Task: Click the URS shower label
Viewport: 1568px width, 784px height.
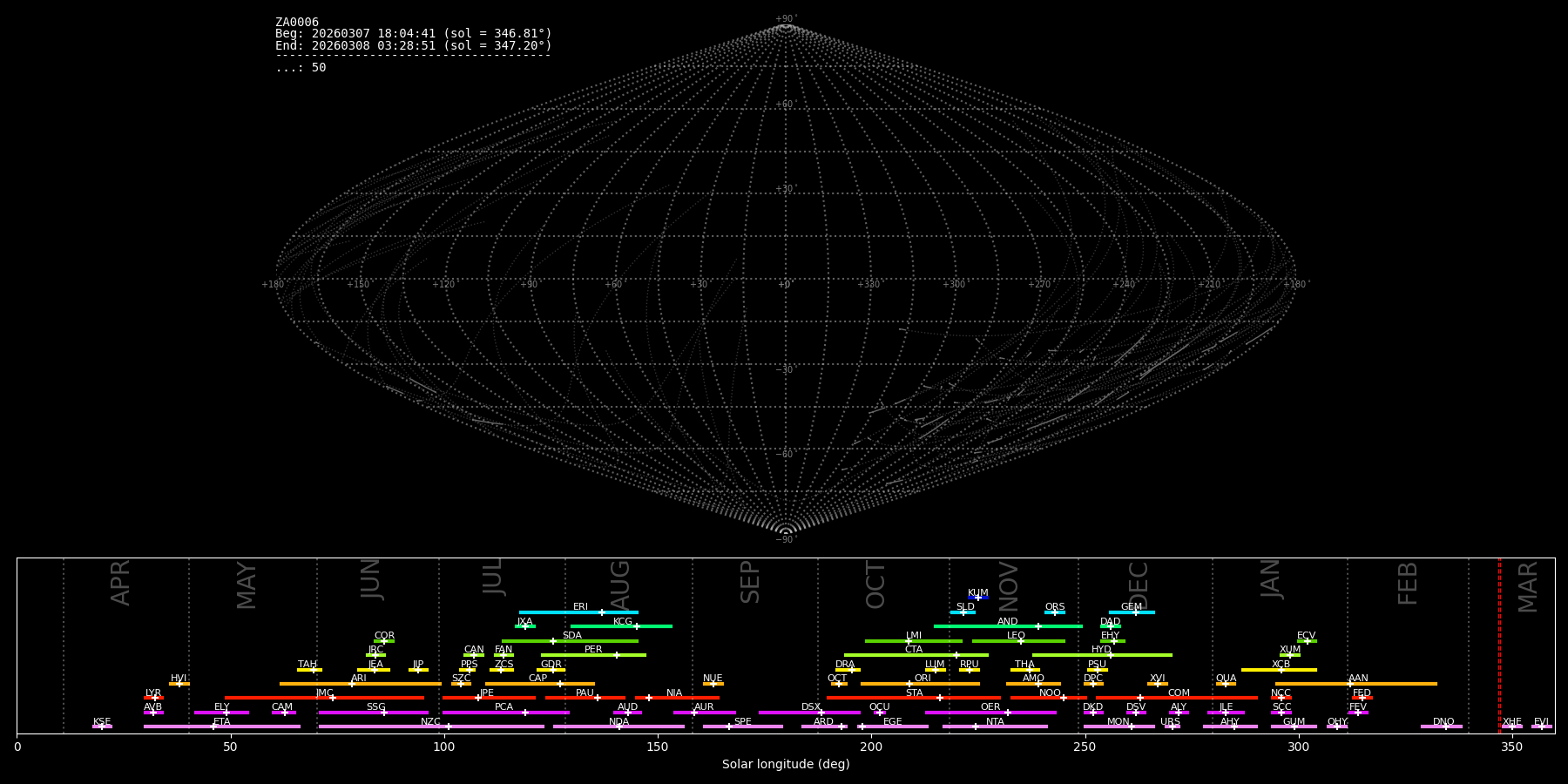Action: 1170,722
